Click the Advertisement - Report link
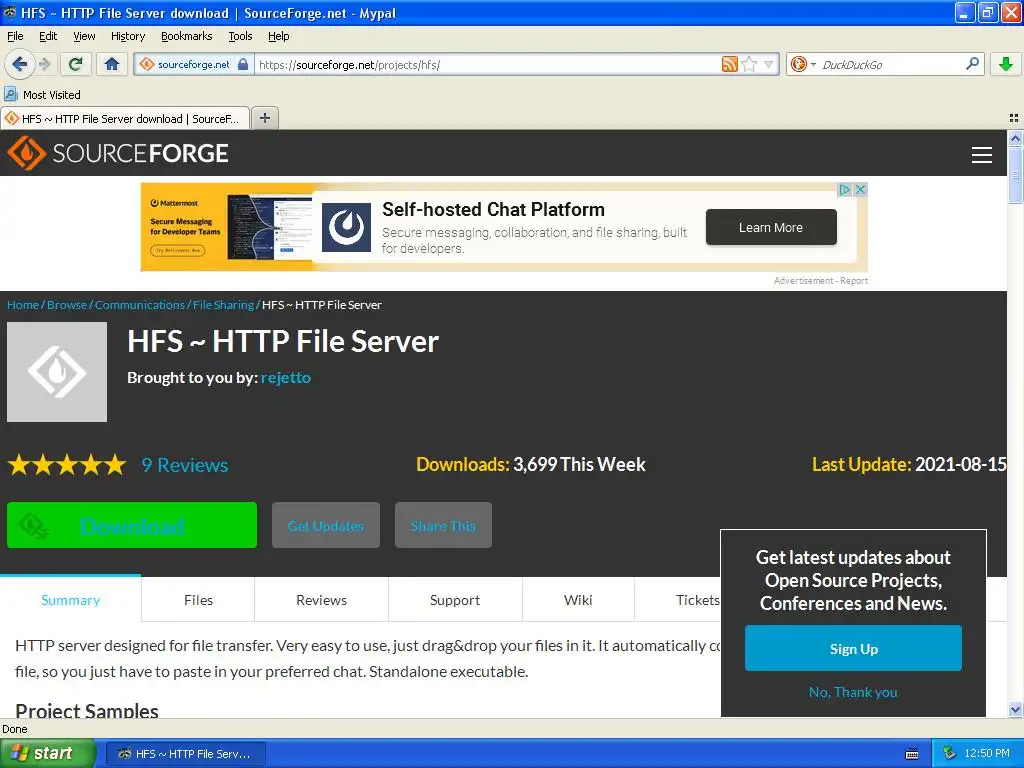This screenshot has width=1024, height=768. point(821,281)
